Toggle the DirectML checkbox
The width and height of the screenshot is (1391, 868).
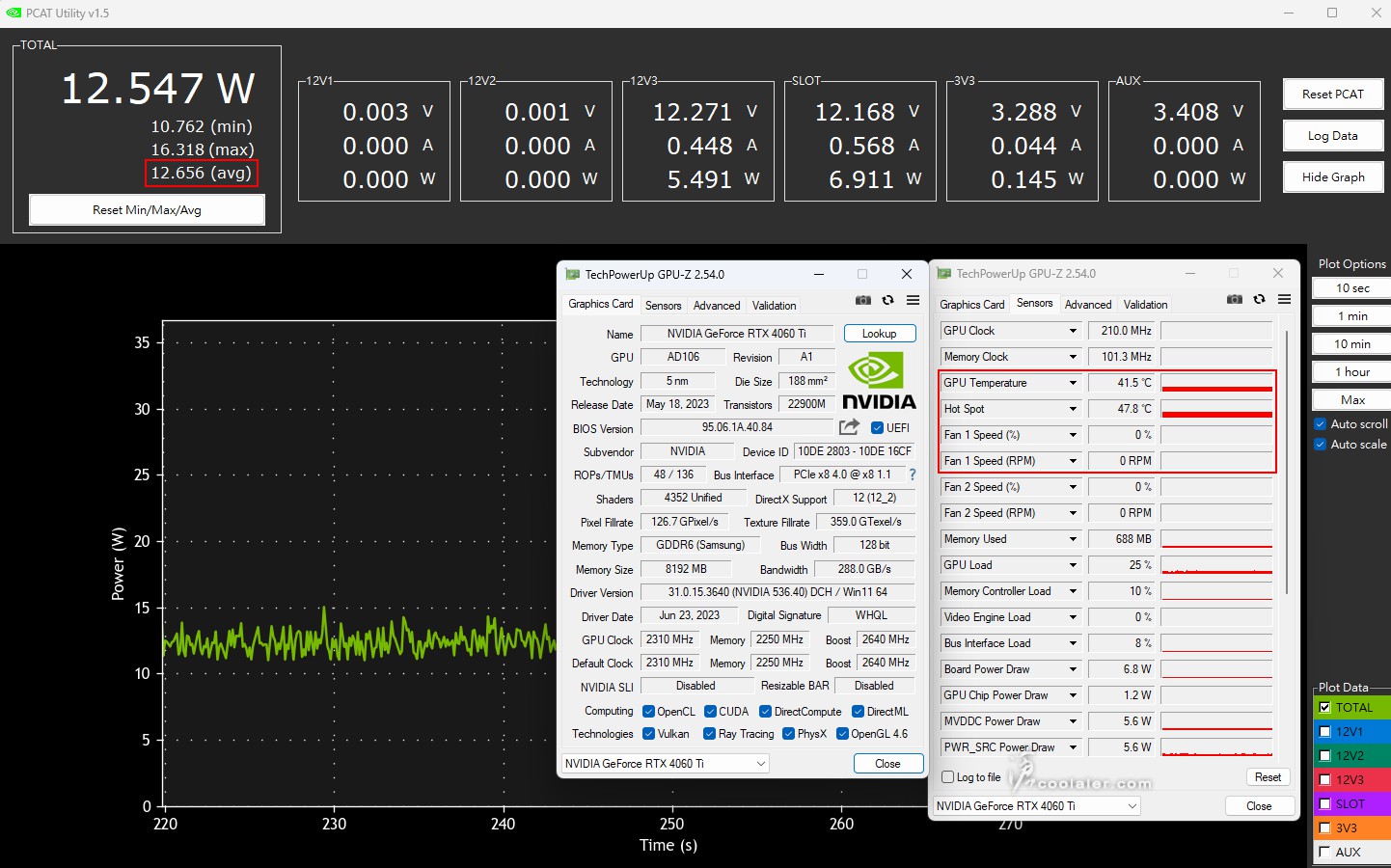pos(858,712)
